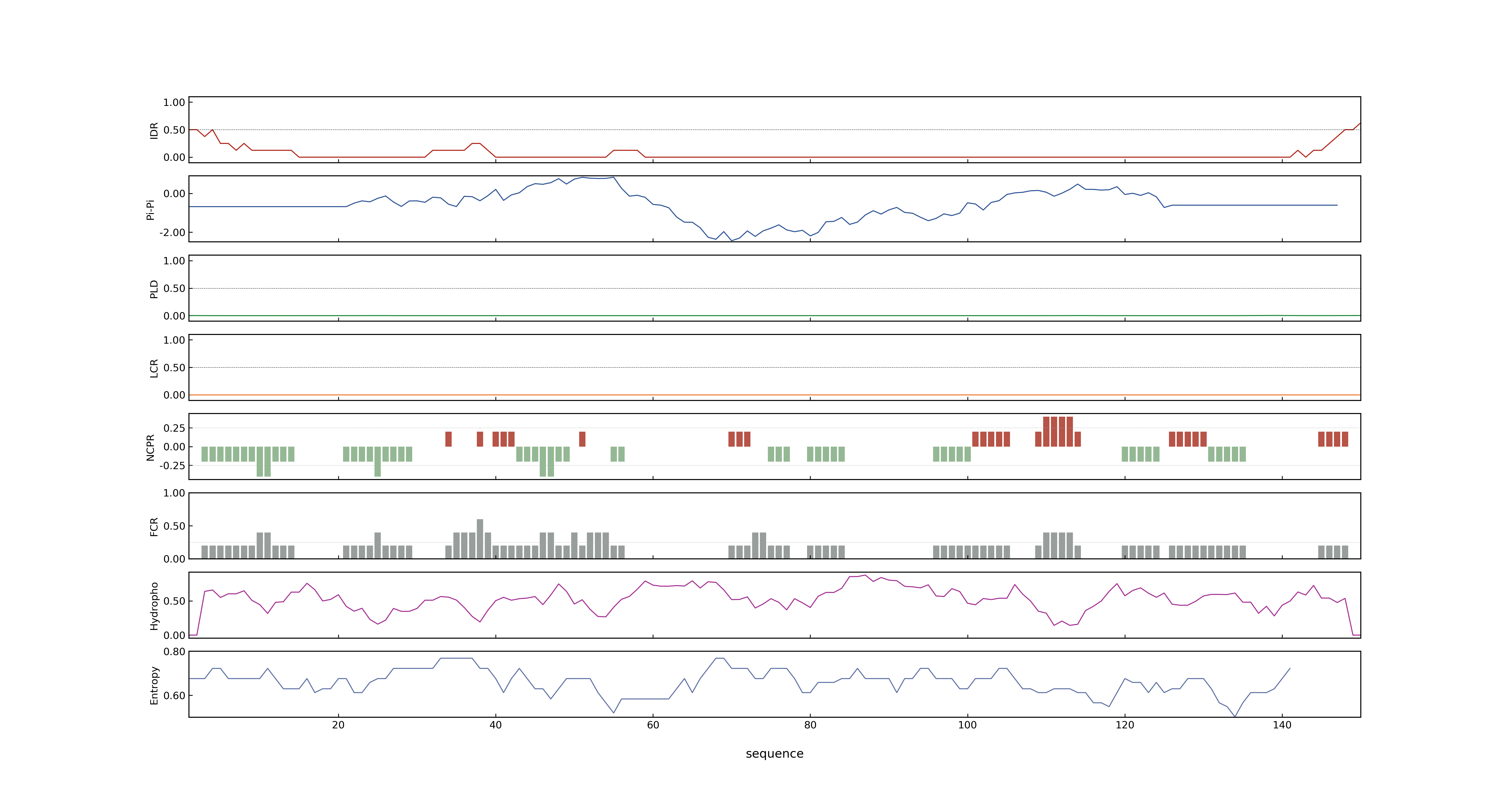1512x806 pixels.
Task: Select the Hydropho y-axis label
Action: pyautogui.click(x=154, y=606)
